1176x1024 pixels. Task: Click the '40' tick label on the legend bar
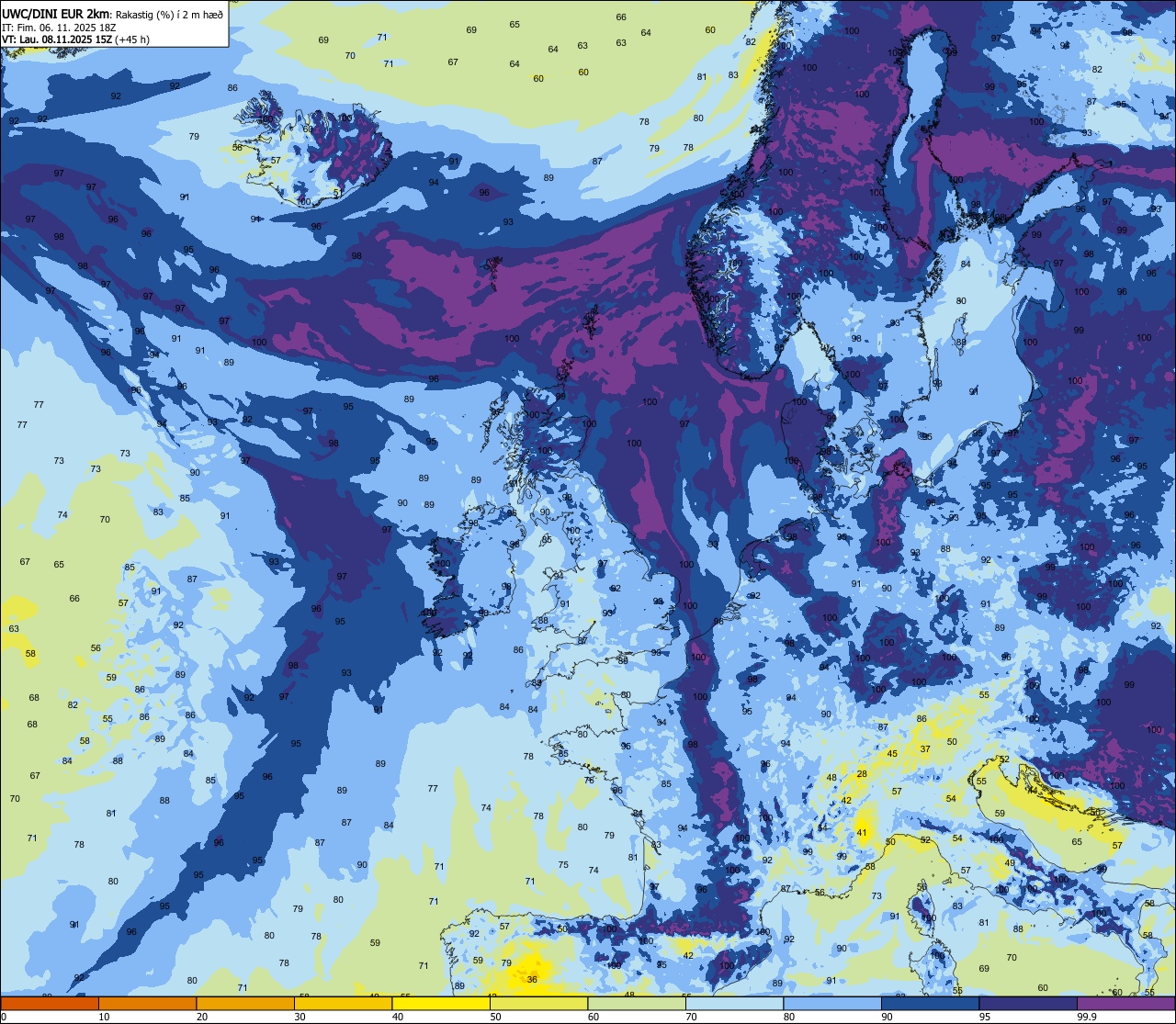click(x=398, y=1017)
